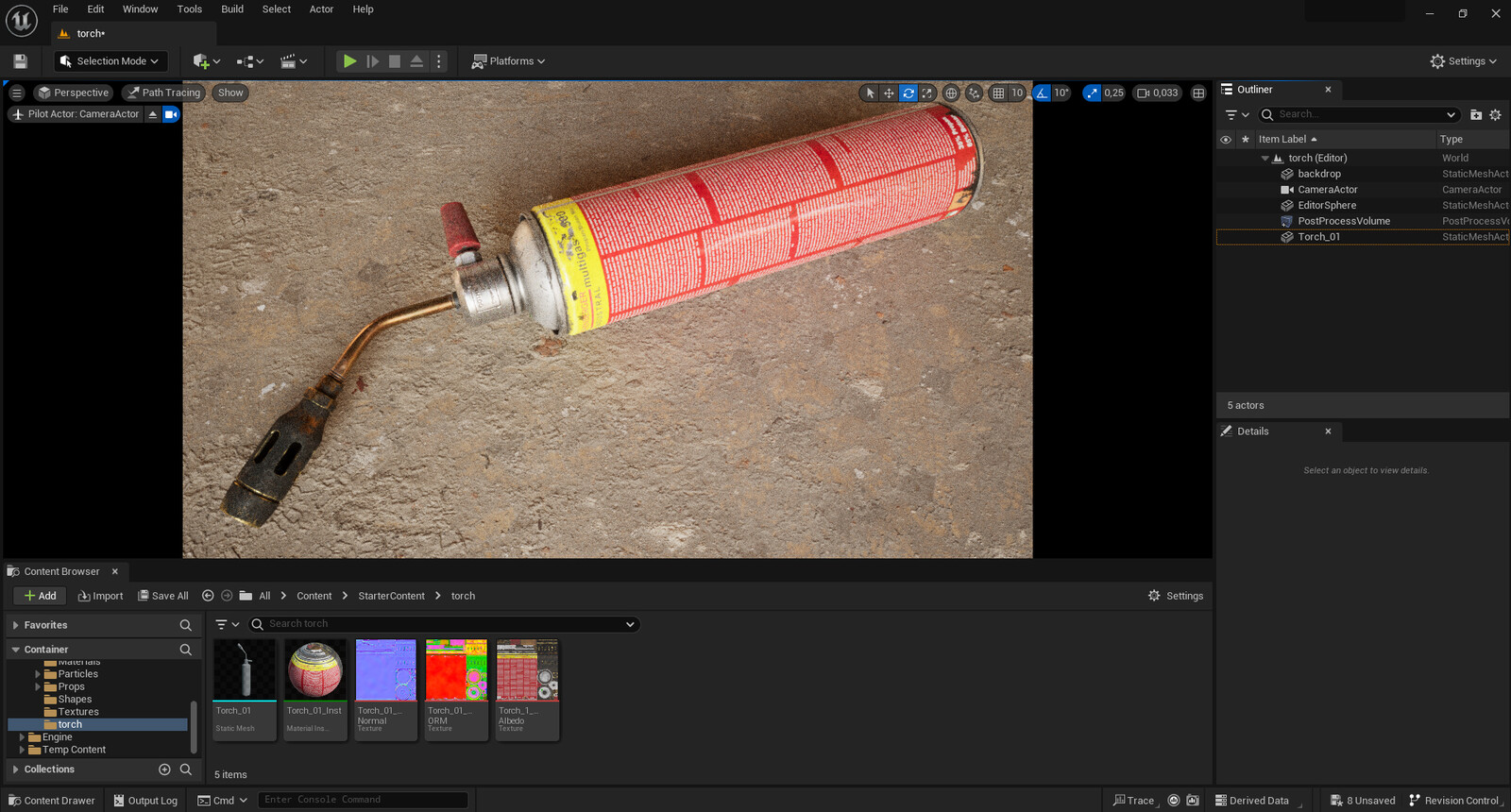Open the Build menu
1511x812 pixels.
pos(232,9)
